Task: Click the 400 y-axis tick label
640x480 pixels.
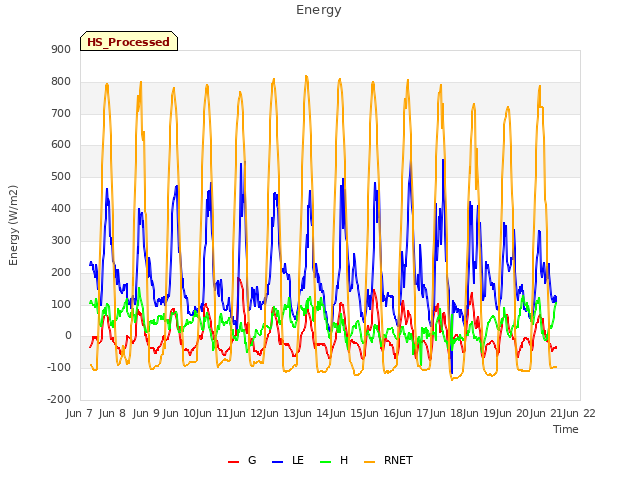Action: click(x=61, y=209)
